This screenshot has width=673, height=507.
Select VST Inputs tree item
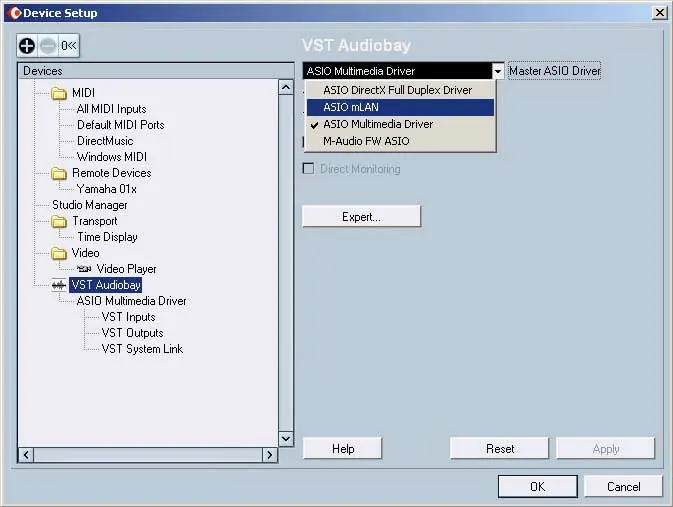(x=128, y=317)
